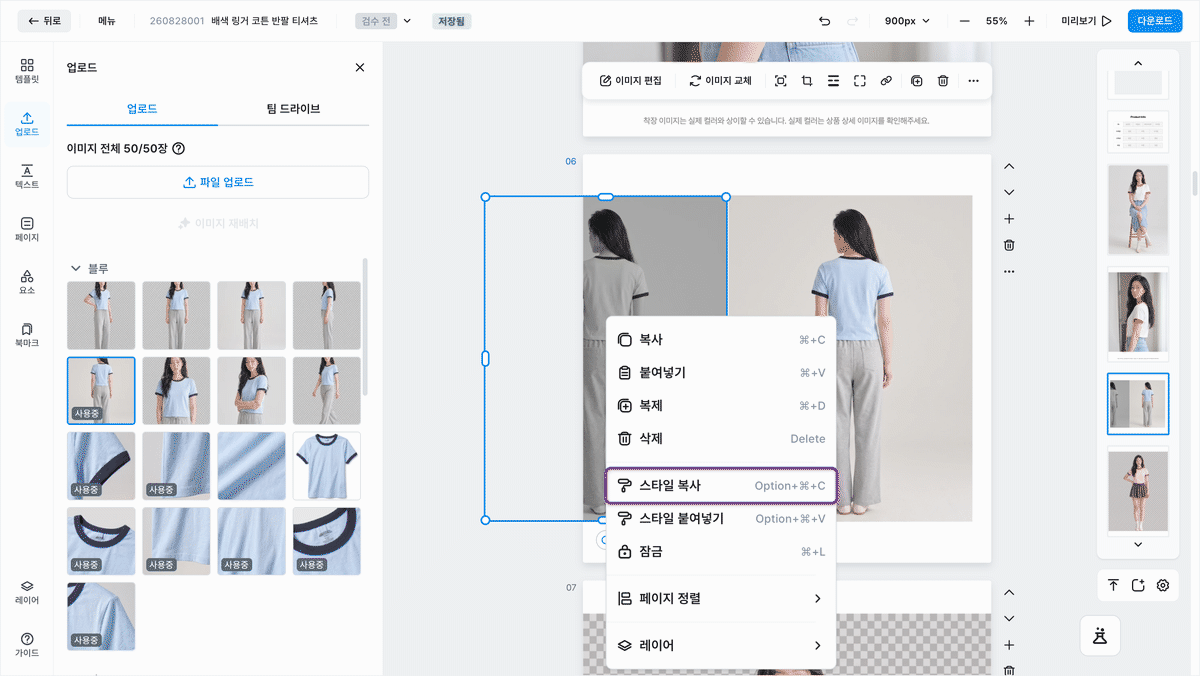The image size is (1200, 676).
Task: Click the trash icon in image toolbar
Action: [943, 81]
